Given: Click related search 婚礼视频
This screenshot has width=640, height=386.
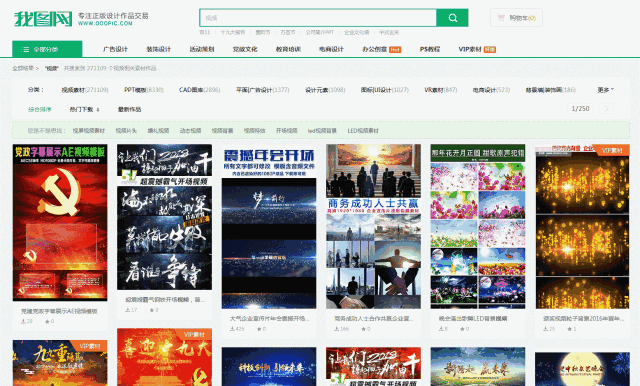Looking at the screenshot, I should 158,131.
